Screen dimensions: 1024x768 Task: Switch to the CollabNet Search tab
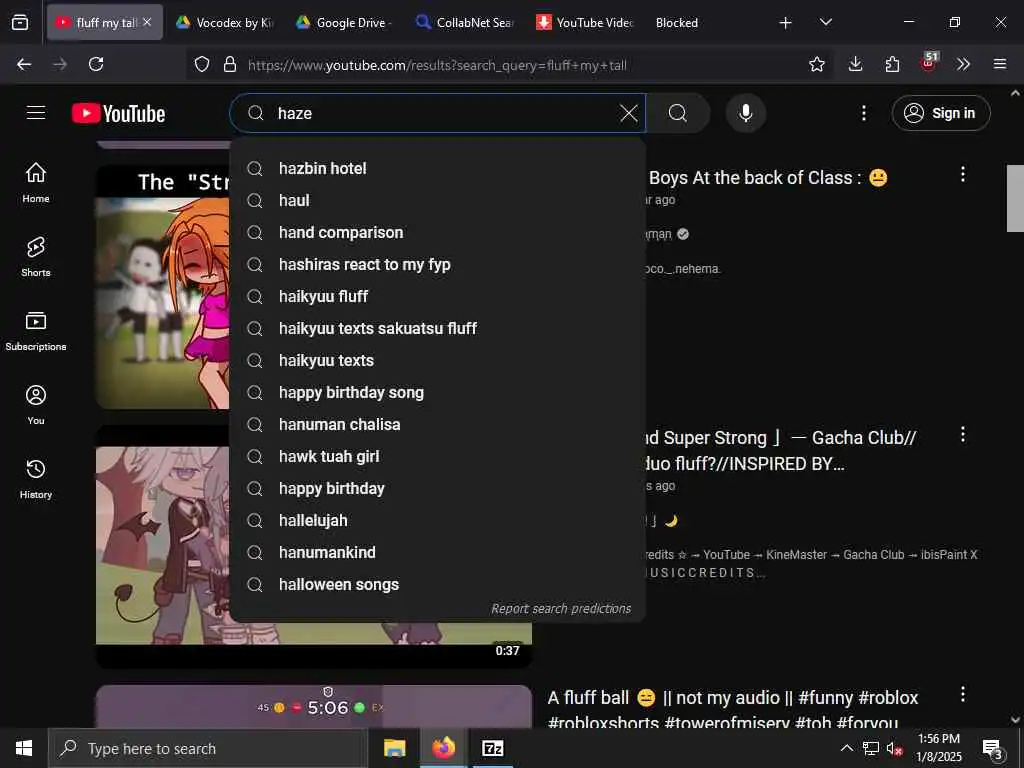(x=464, y=22)
